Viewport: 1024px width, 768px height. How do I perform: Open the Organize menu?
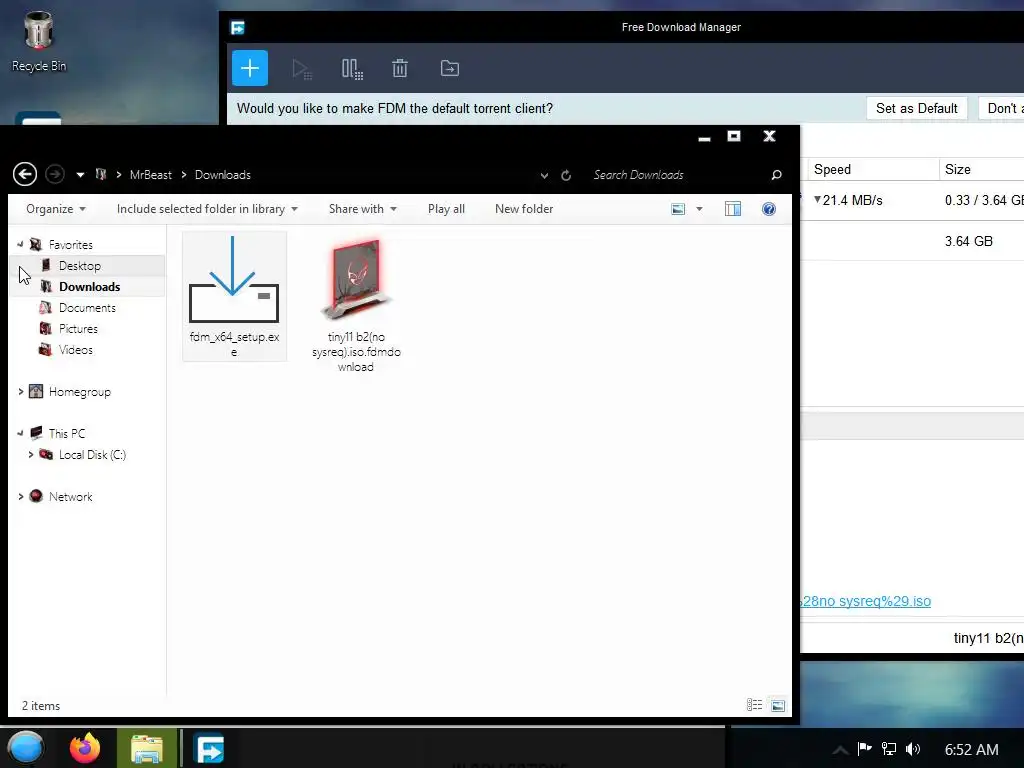pos(56,209)
